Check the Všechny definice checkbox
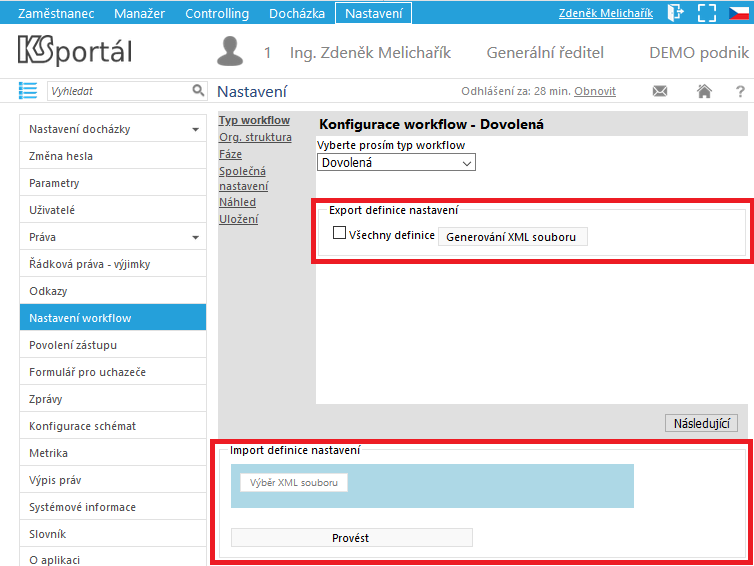 point(339,233)
